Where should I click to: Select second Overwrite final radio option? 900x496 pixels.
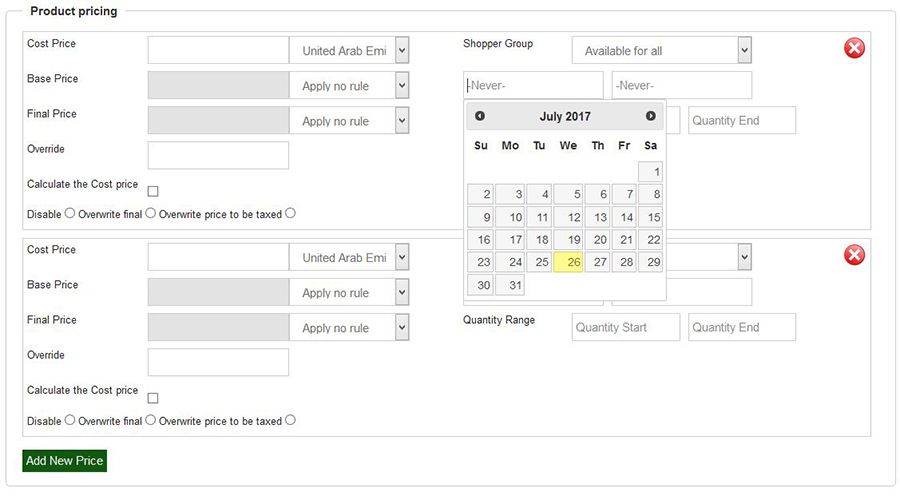tap(150, 420)
